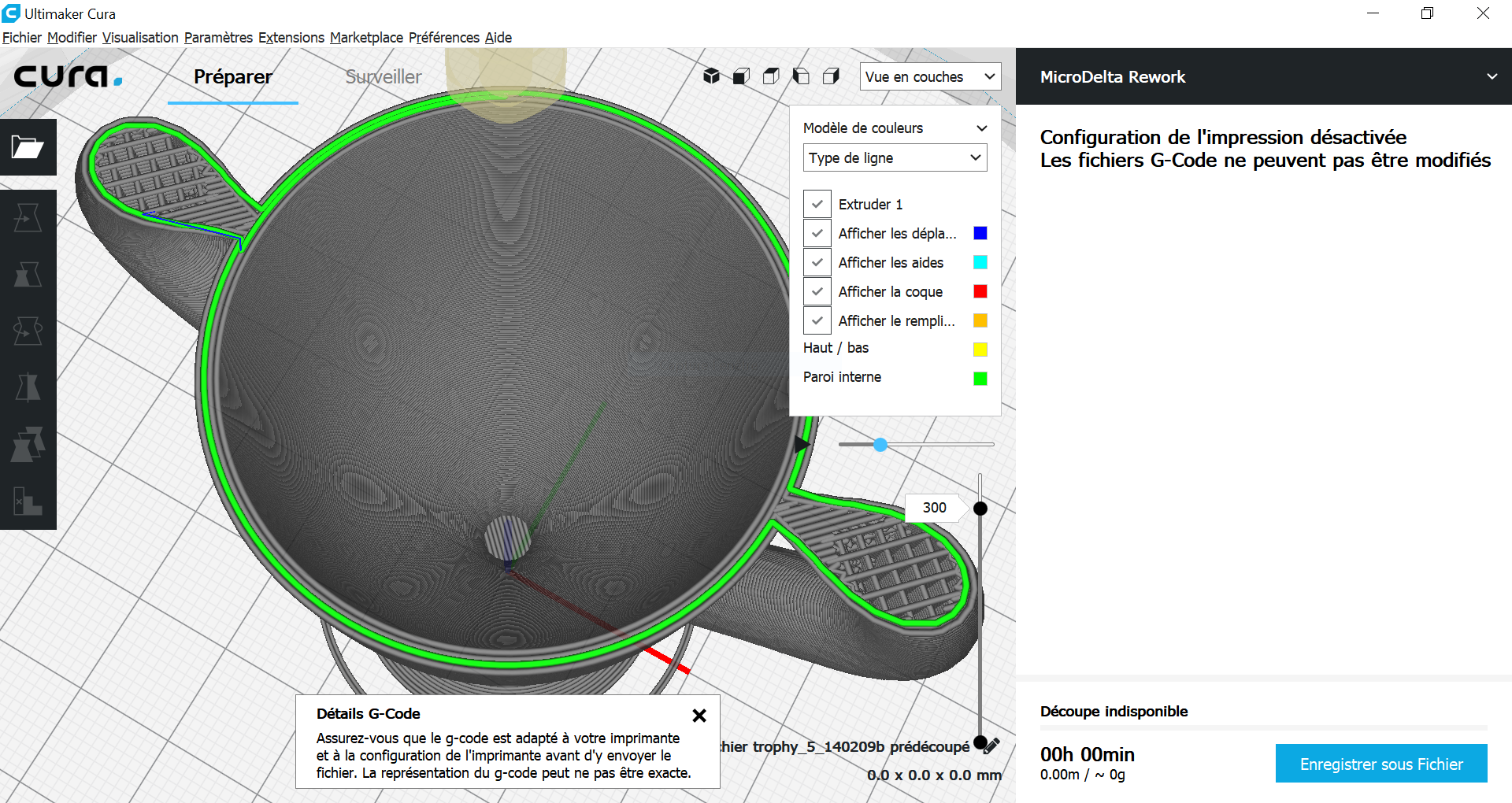The height and width of the screenshot is (803, 1512).
Task: Select the Scale tool in sidebar
Action: 28,275
